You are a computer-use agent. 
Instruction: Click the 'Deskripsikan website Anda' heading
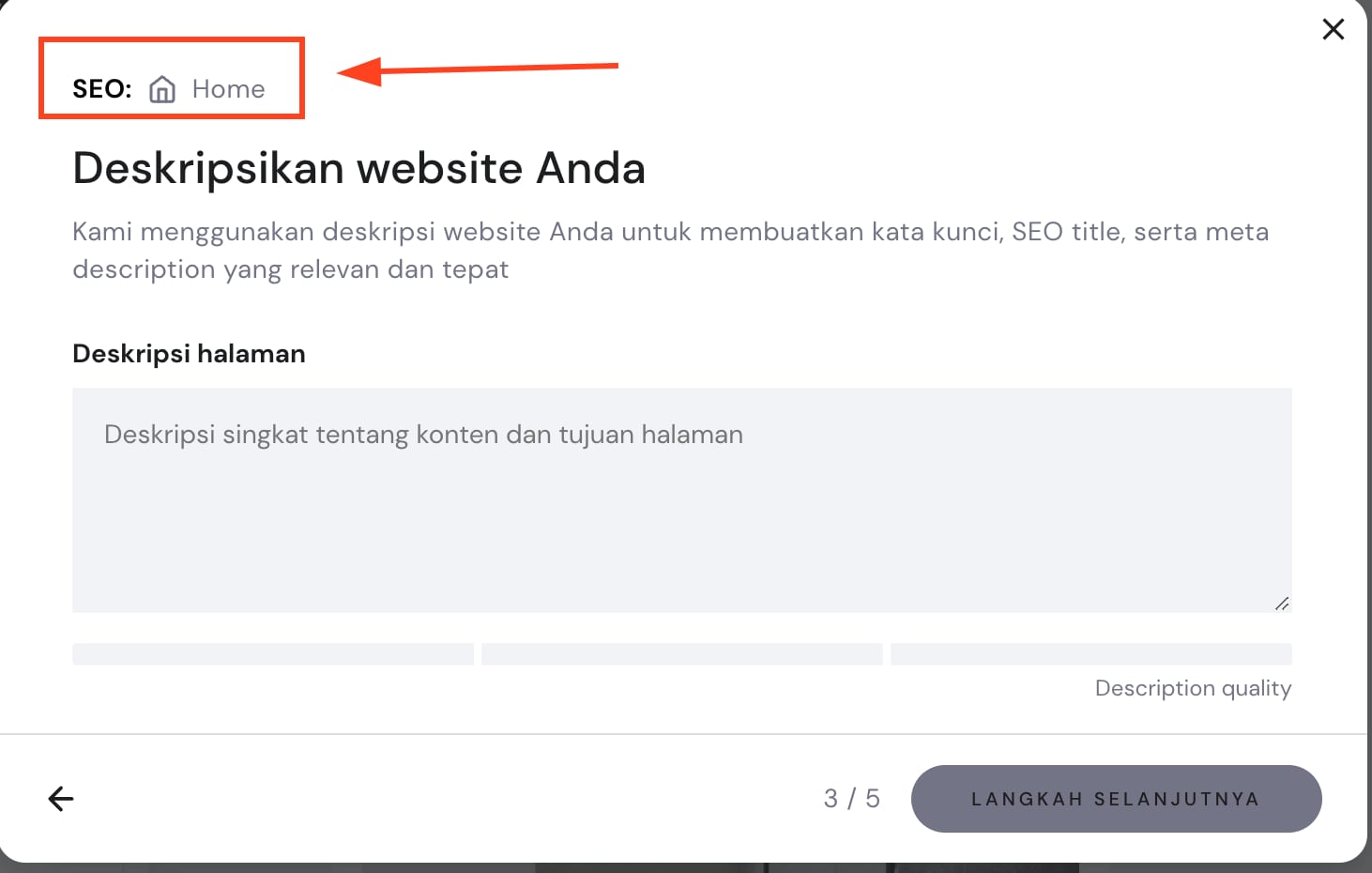pos(358,169)
